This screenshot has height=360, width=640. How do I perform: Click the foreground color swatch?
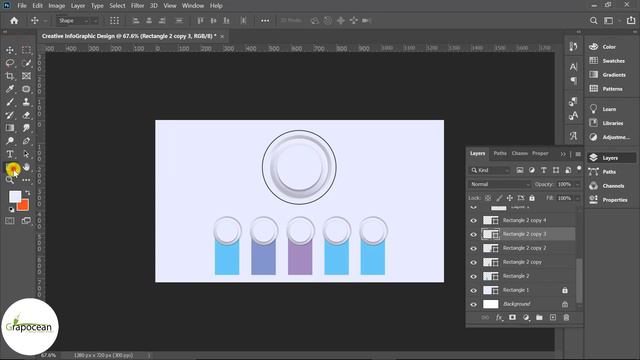pyautogui.click(x=15, y=196)
